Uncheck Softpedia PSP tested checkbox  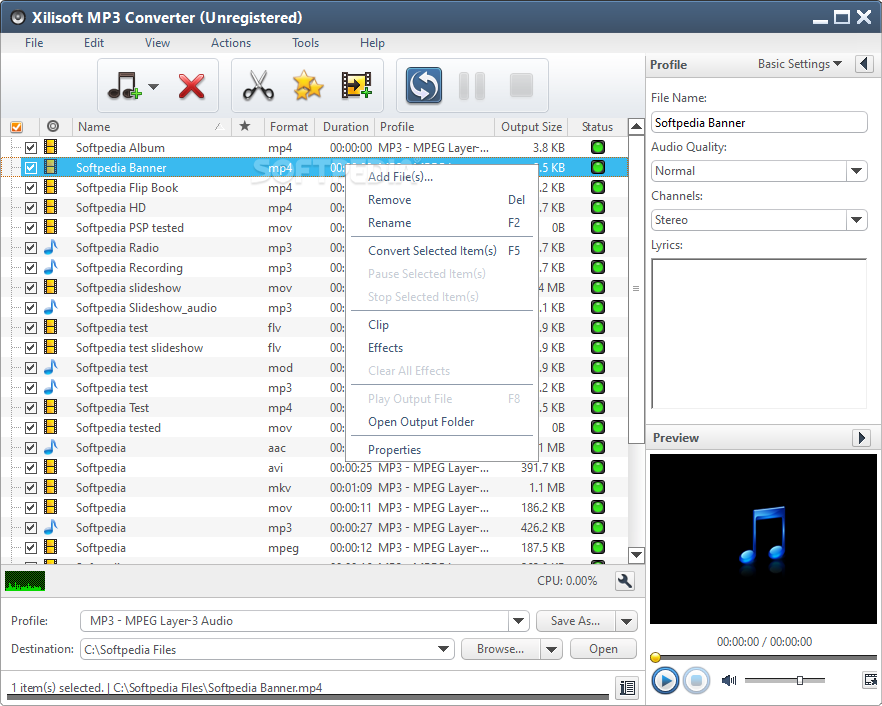tap(31, 228)
